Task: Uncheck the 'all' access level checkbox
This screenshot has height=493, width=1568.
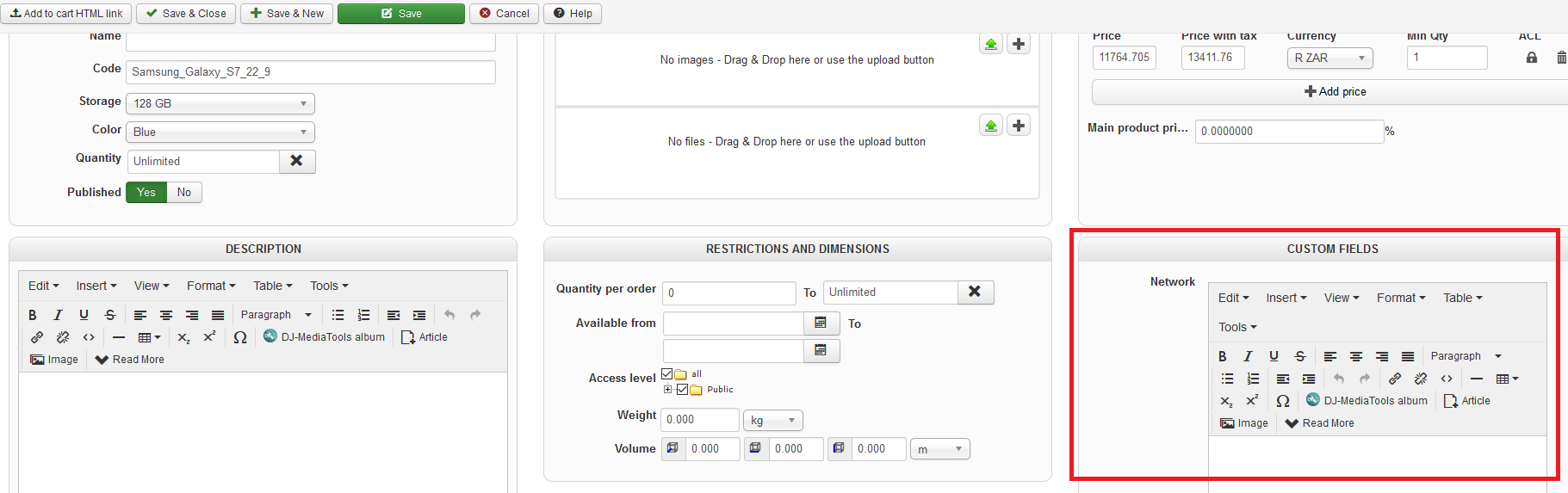Action: coord(667,374)
